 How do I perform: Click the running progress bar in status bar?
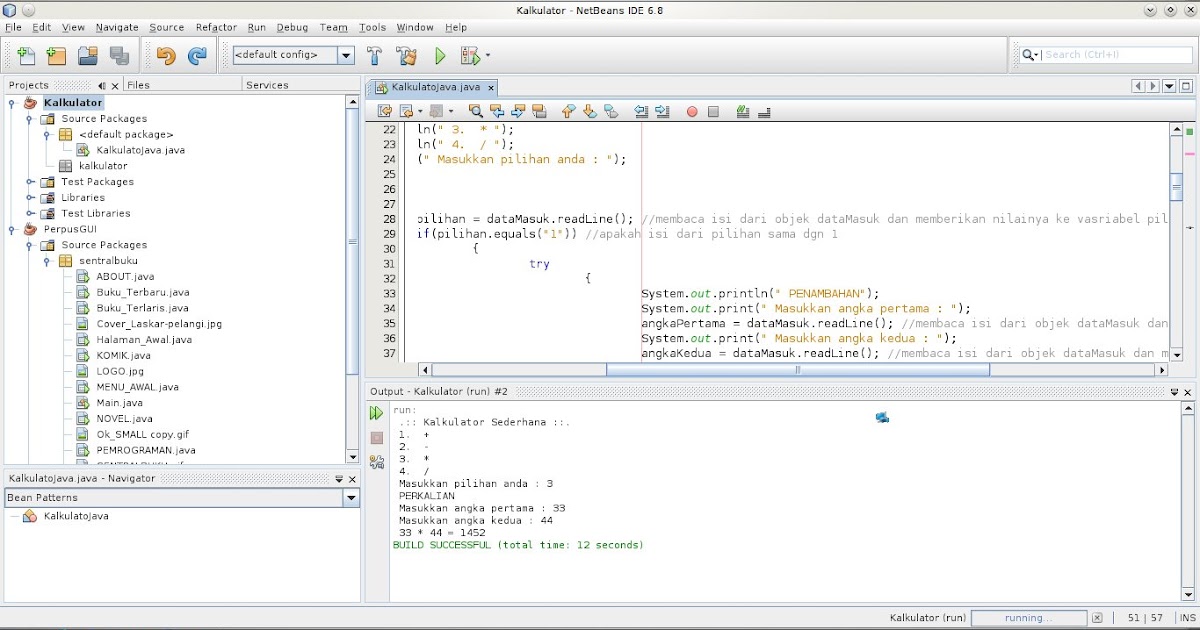[1029, 618]
